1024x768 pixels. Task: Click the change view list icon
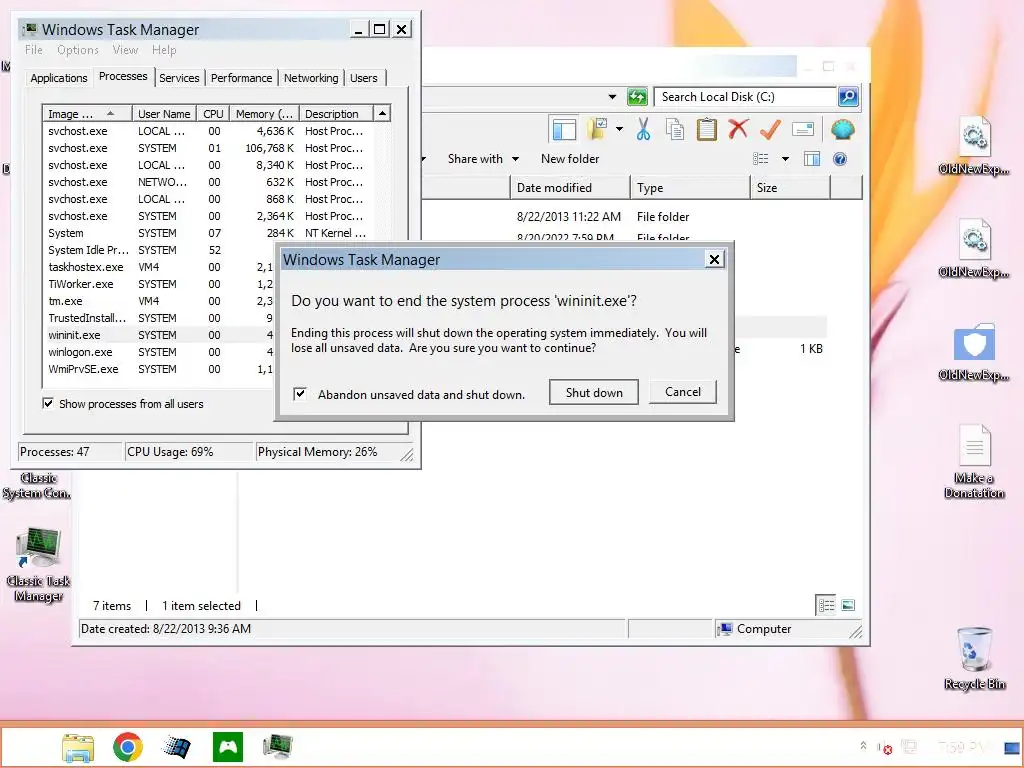(761, 159)
